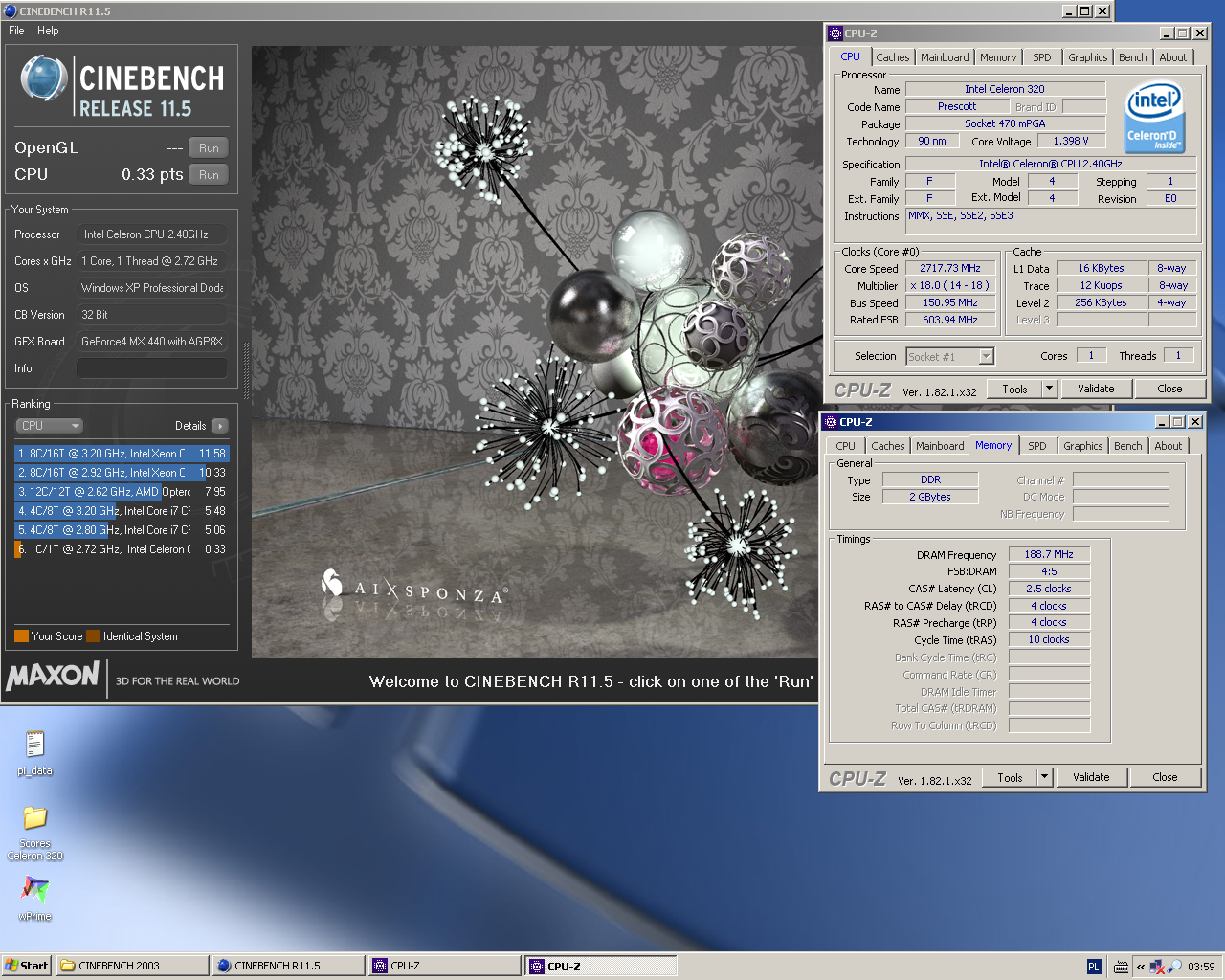The image size is (1225, 980).
Task: Open the CPU ranking type dropdown
Action: click(x=49, y=426)
